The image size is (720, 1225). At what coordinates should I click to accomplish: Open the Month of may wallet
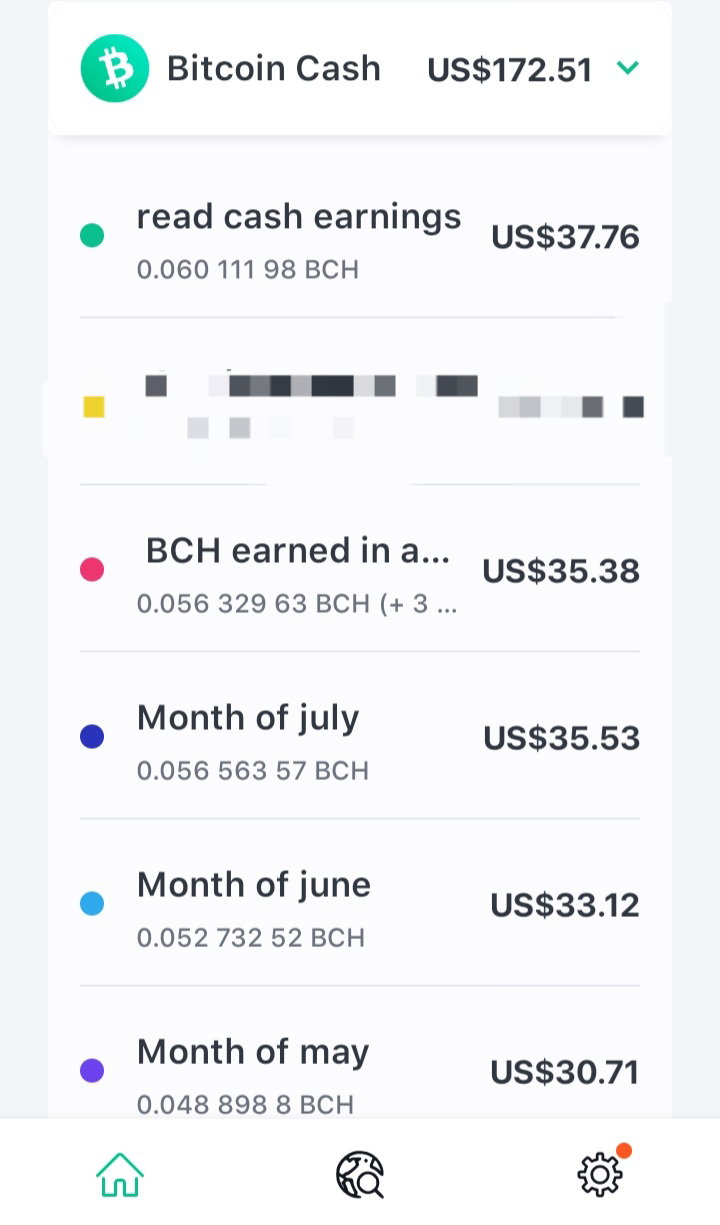360,1054
